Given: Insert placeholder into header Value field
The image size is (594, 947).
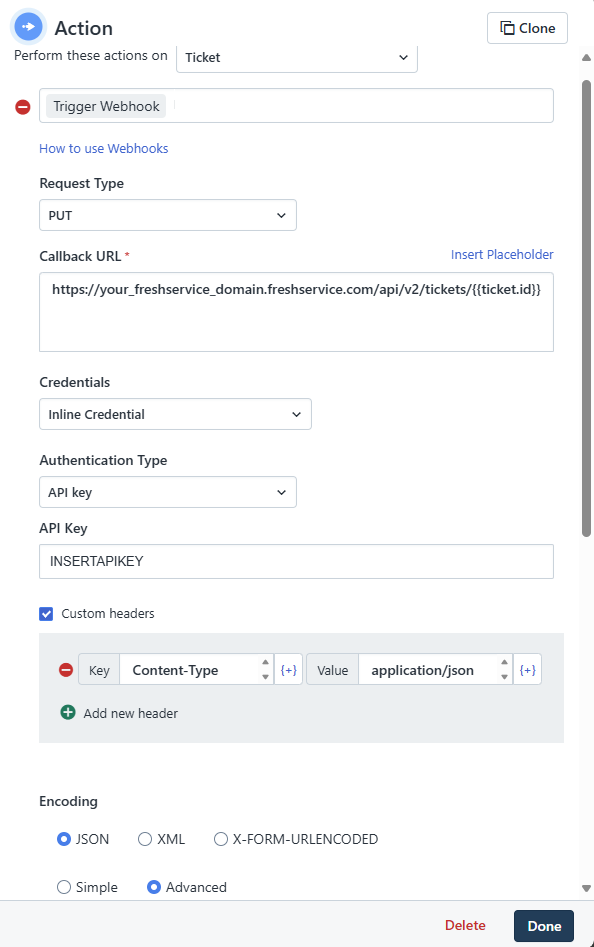Looking at the screenshot, I should [528, 670].
